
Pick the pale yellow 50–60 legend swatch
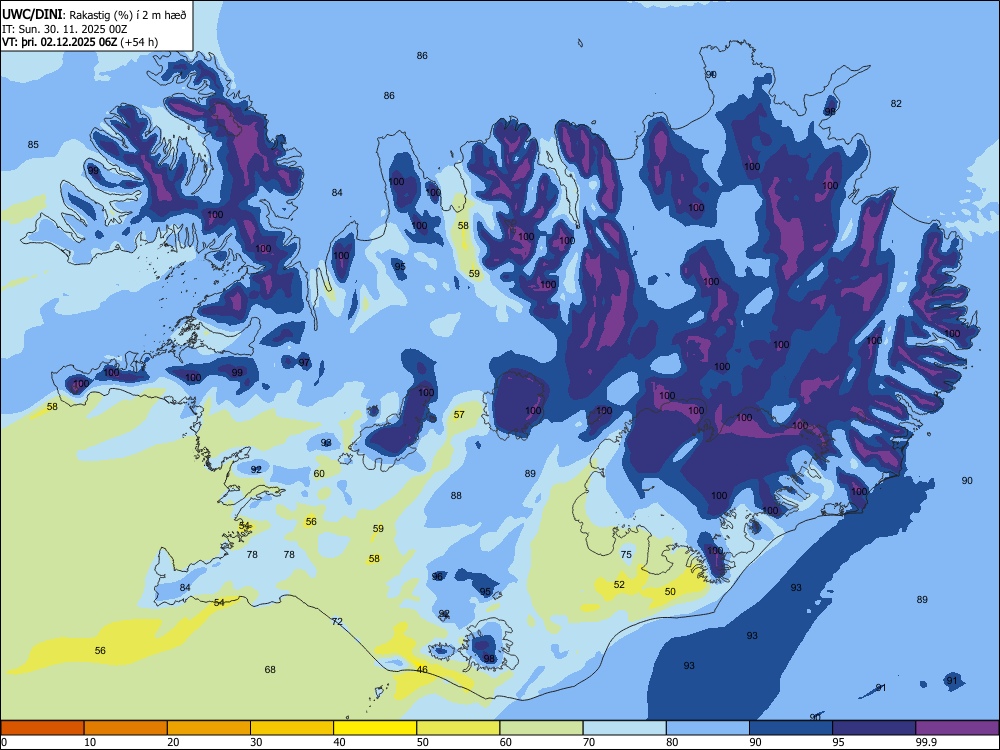[x=458, y=728]
